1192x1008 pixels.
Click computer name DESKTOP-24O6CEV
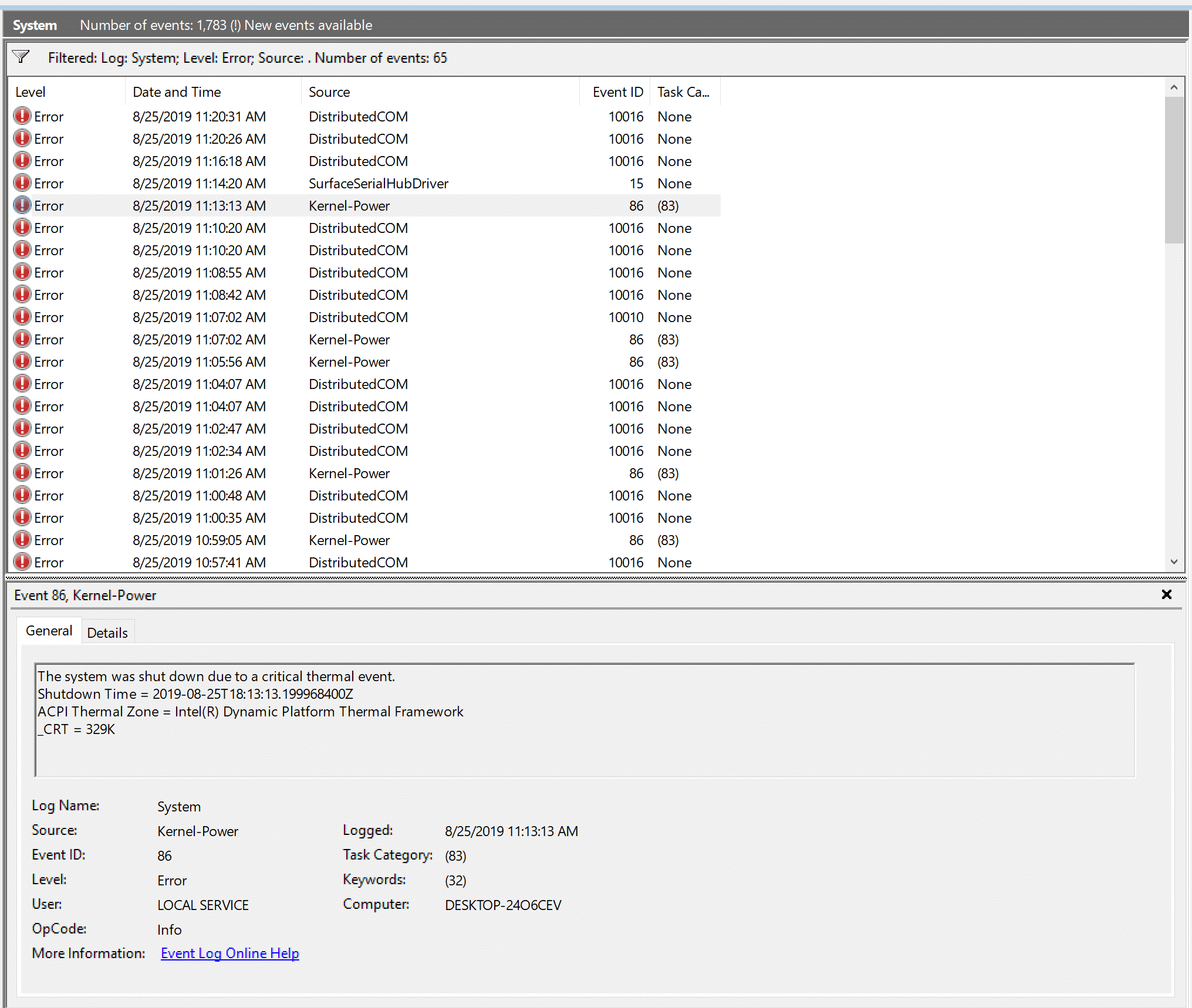[x=503, y=905]
